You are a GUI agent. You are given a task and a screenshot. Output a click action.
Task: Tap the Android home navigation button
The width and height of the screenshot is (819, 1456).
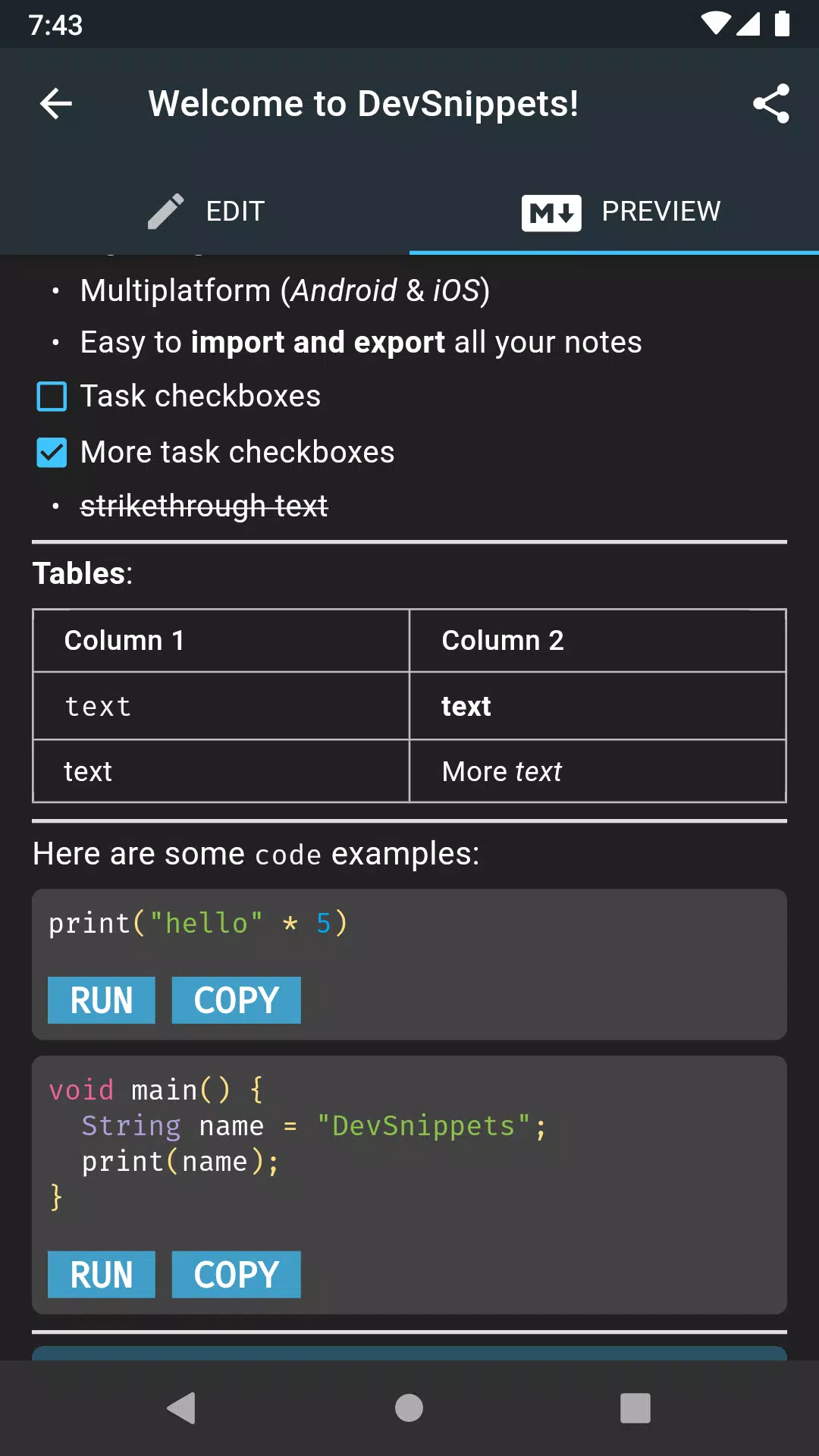409,1408
